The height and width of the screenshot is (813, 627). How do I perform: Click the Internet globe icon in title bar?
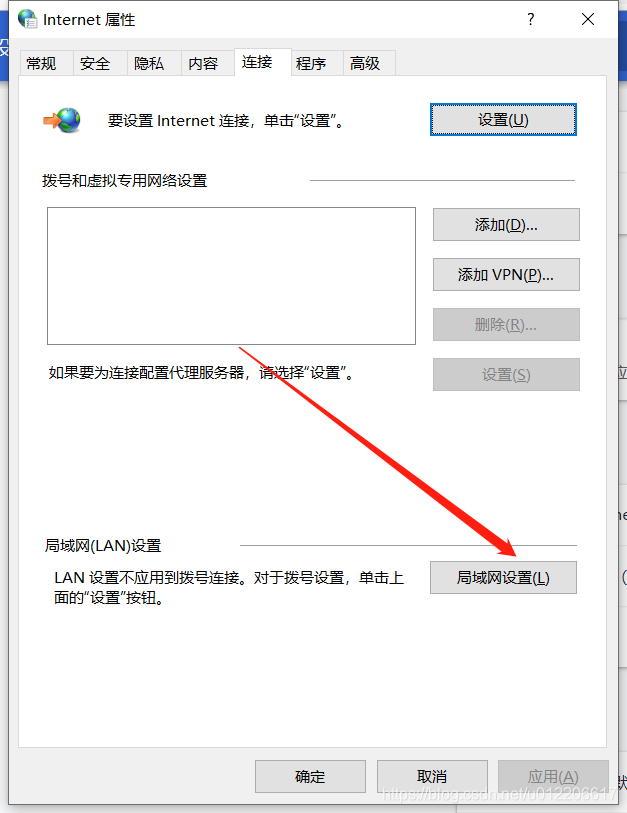coord(27,19)
